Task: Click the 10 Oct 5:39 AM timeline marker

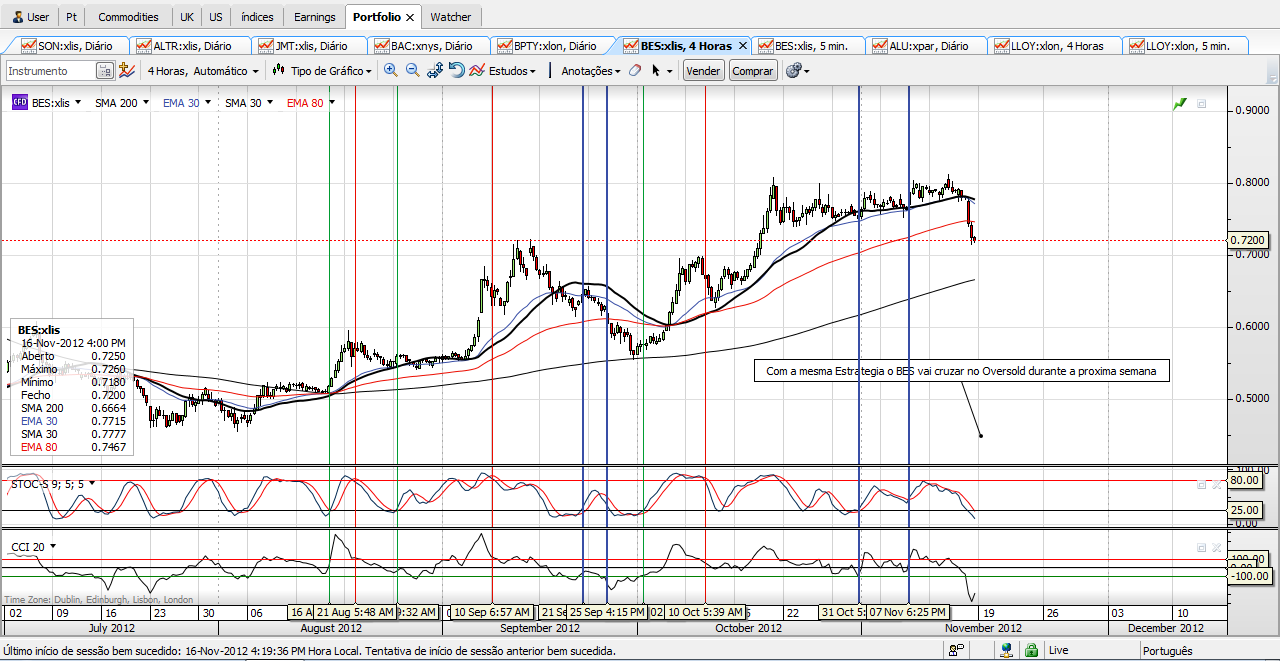Action: 705,612
